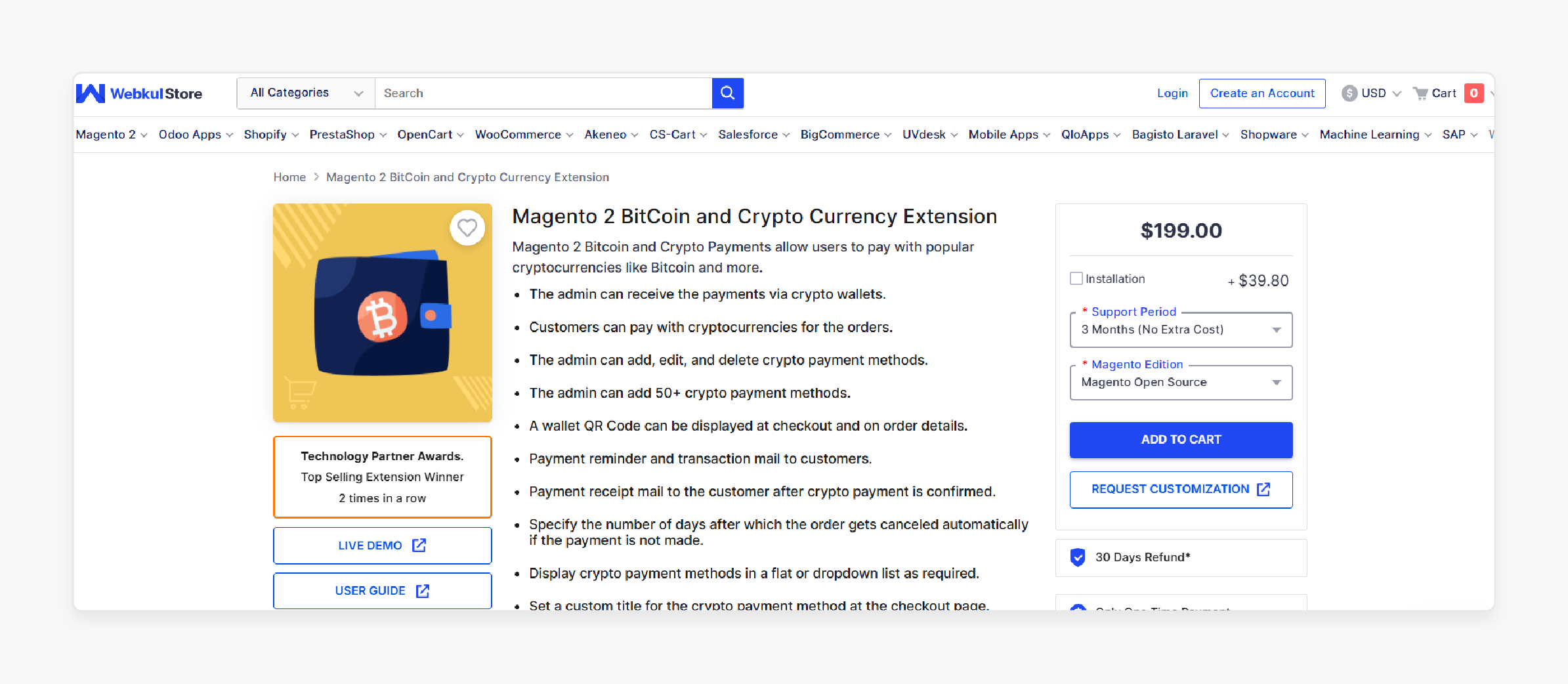Expand the Mobile Apps menu
This screenshot has height=684, width=1568.
1009,135
